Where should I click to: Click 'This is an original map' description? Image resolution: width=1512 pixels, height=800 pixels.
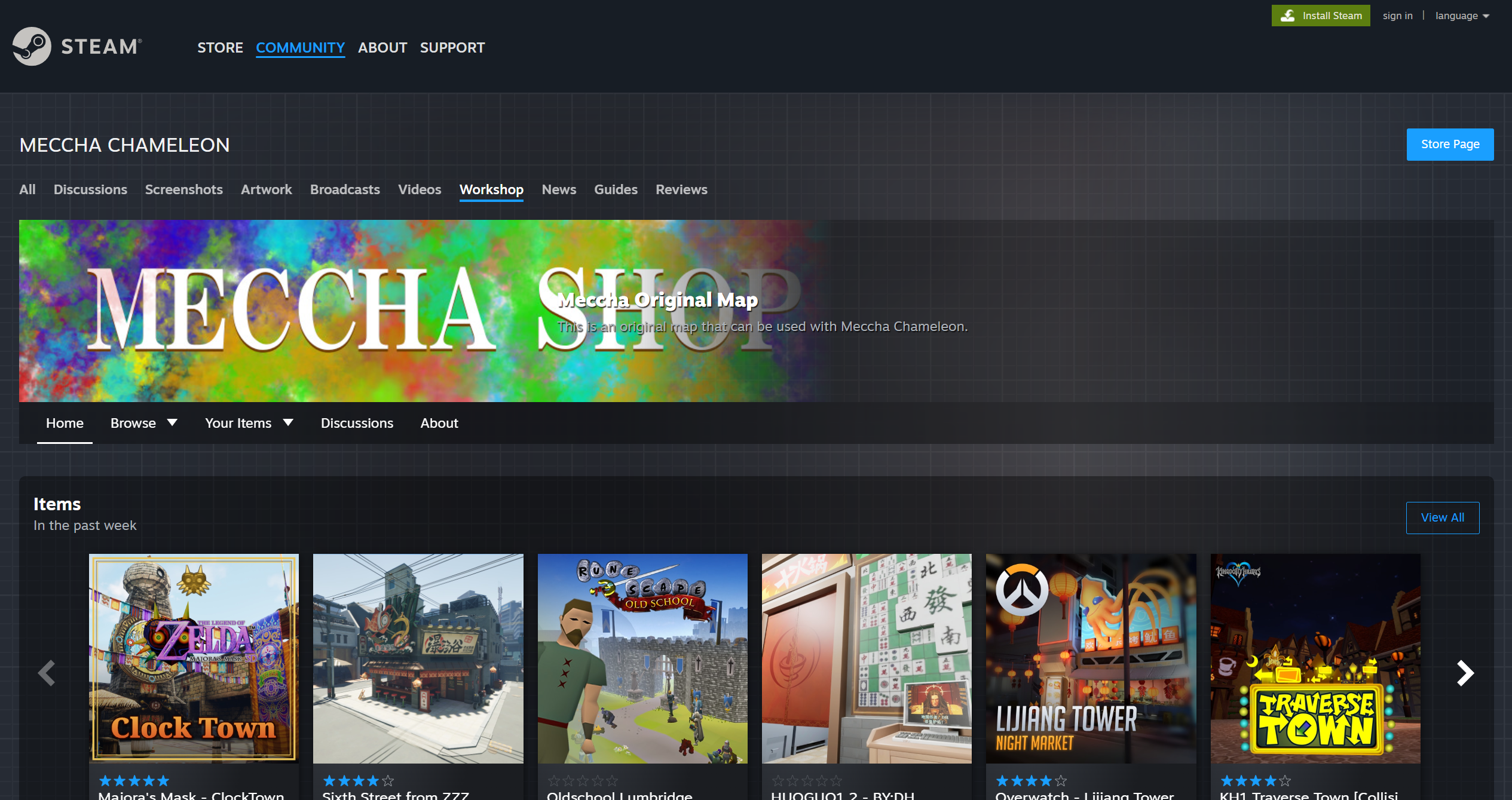click(763, 327)
